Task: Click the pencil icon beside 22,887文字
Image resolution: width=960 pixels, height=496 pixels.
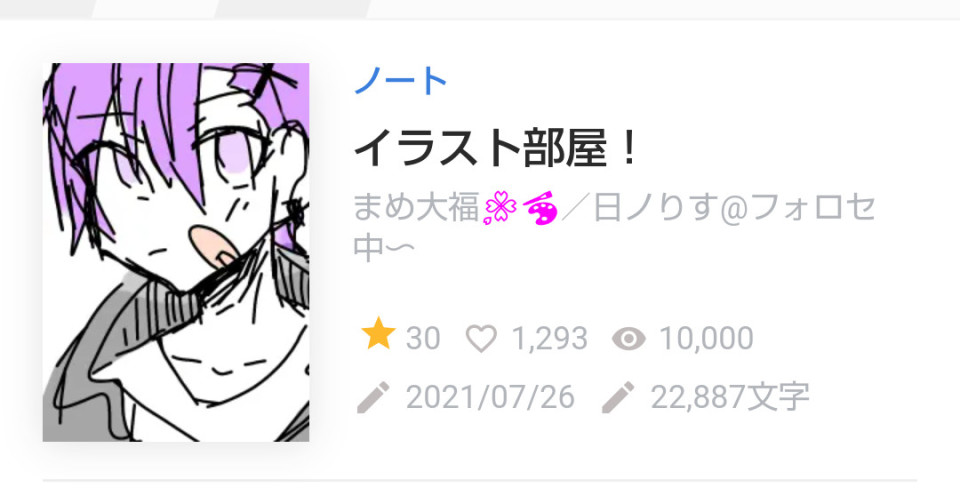Action: [618, 397]
